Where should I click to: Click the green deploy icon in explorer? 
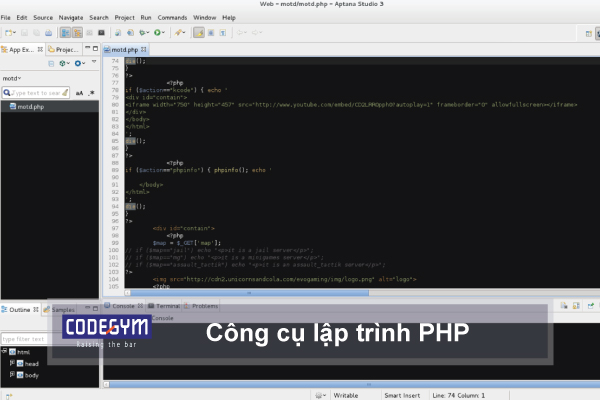point(62,63)
